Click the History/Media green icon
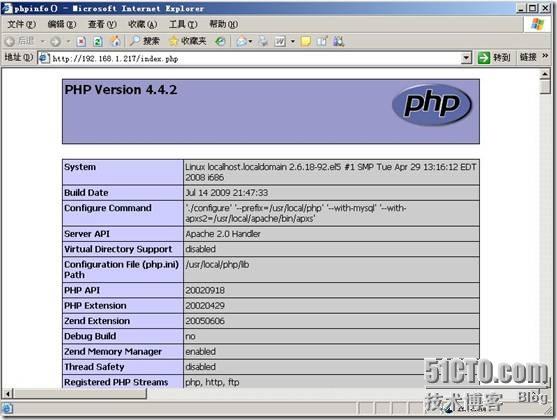Screen dimensions: 557x420 coord(220,42)
